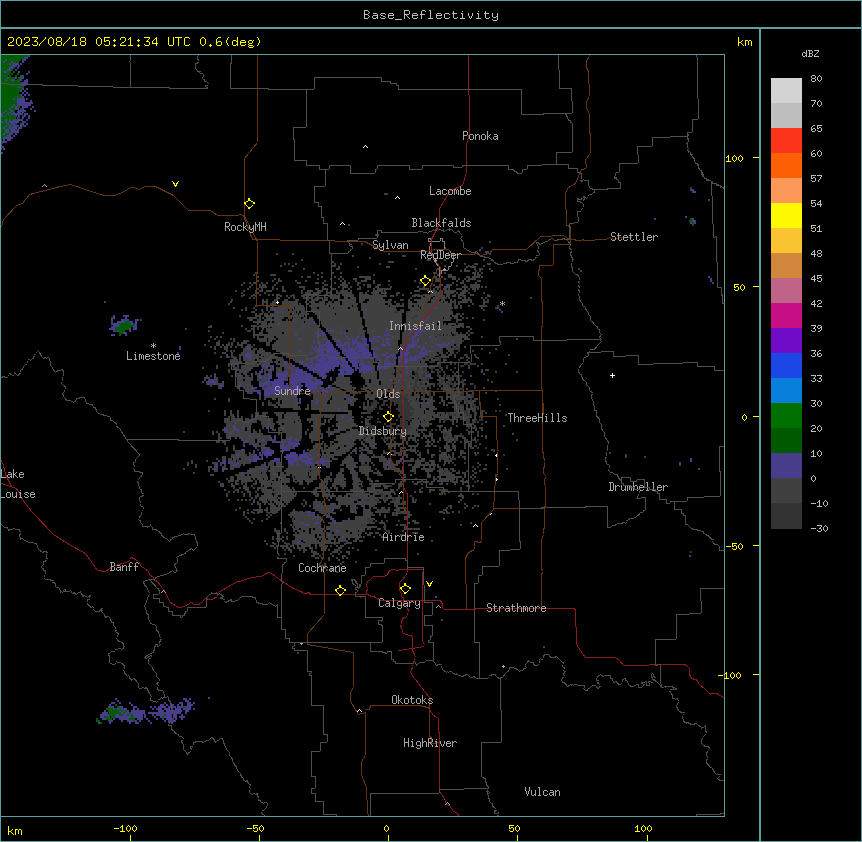This screenshot has height=842, width=862.
Task: Click the HighRiver city label
Action: coord(430,743)
